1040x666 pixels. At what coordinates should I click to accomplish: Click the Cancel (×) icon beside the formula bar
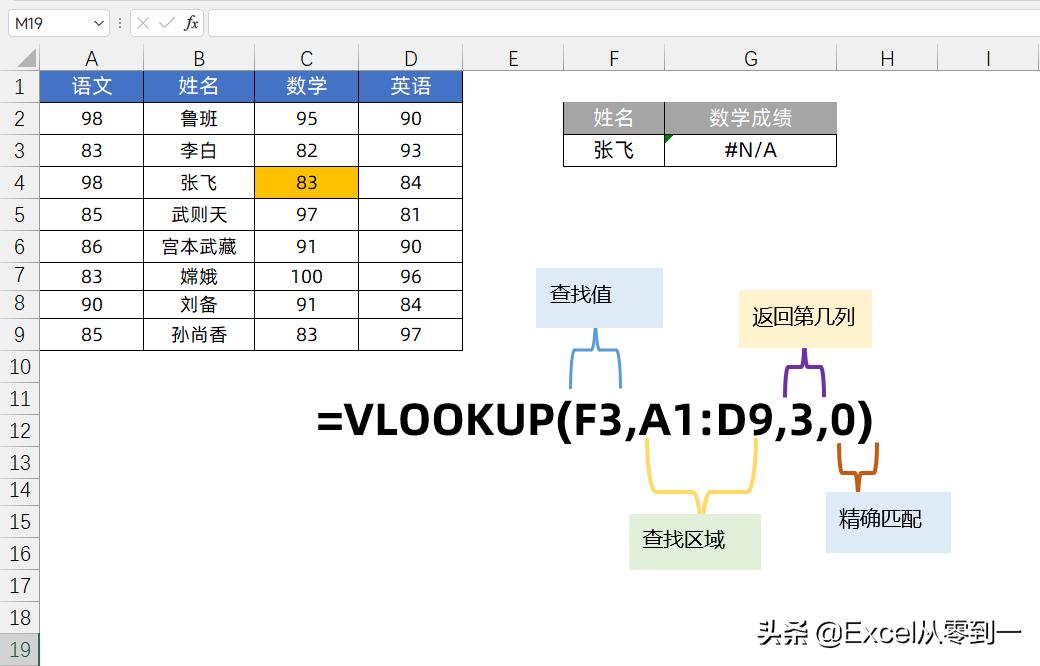(x=143, y=23)
